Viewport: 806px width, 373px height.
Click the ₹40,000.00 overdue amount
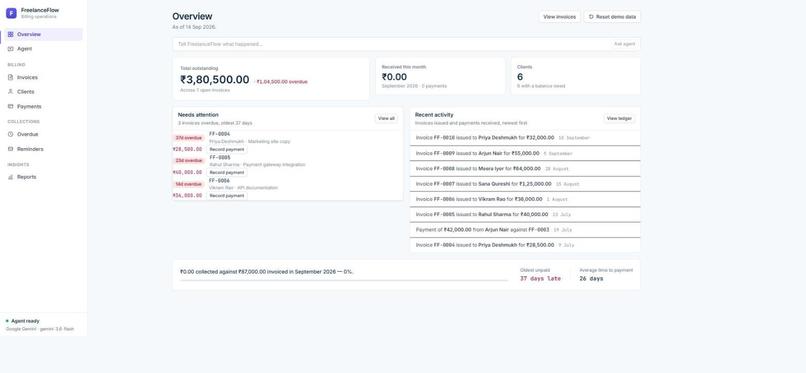tap(187, 173)
